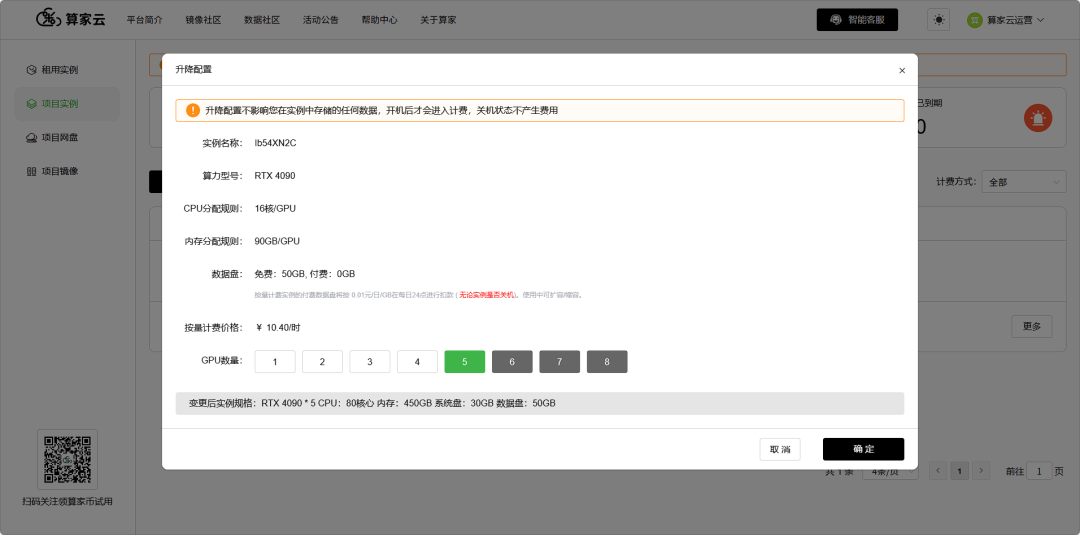Open the page size dropdown in pagination
Viewport: 1080px width, 535px height.
tap(890, 472)
